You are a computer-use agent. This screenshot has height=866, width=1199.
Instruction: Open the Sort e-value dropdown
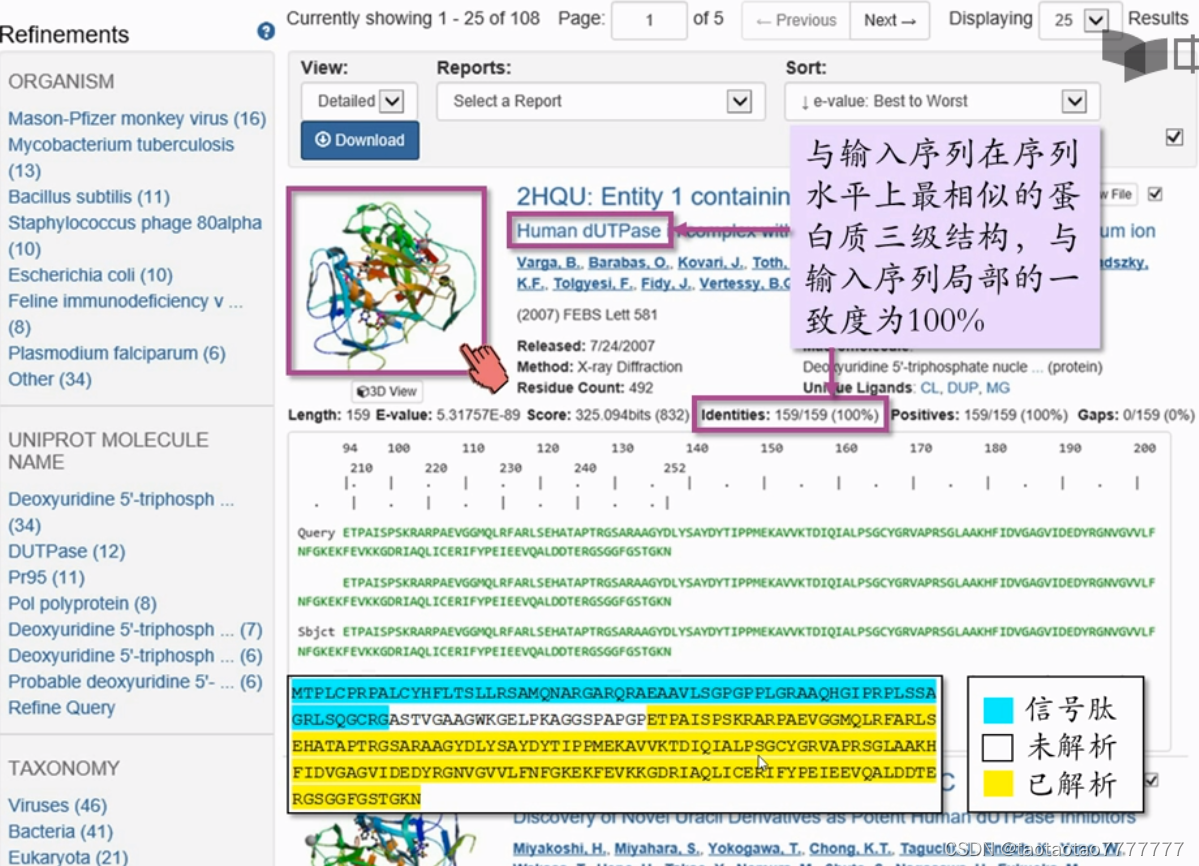coord(942,101)
